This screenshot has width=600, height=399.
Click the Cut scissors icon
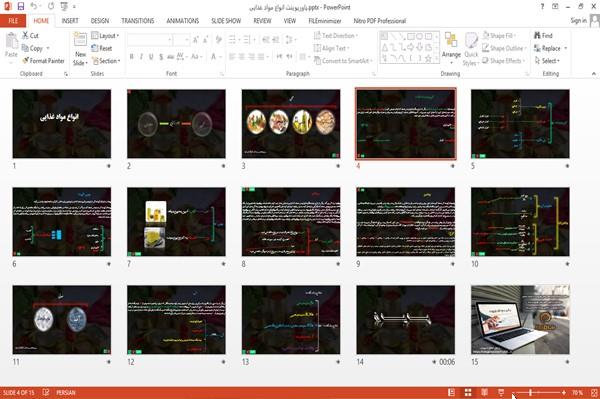[26, 35]
